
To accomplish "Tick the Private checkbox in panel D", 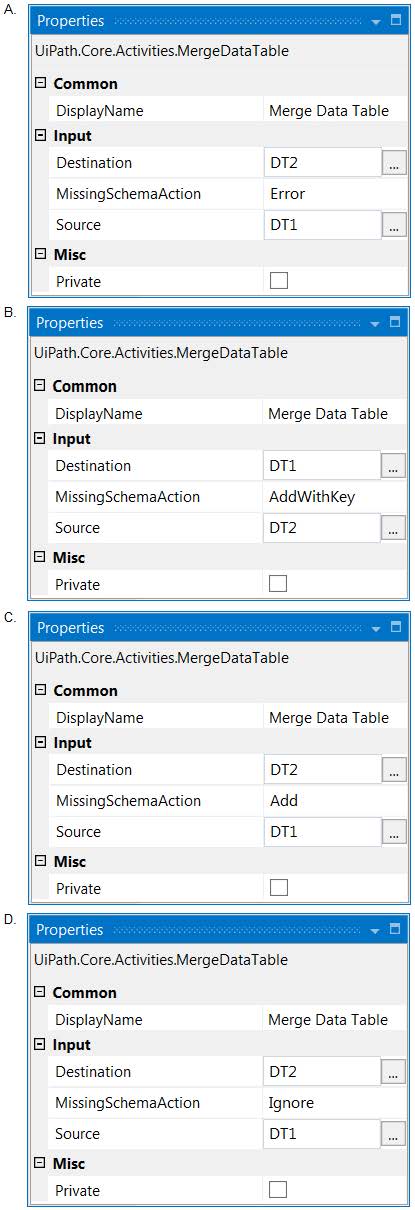I will click(278, 1190).
